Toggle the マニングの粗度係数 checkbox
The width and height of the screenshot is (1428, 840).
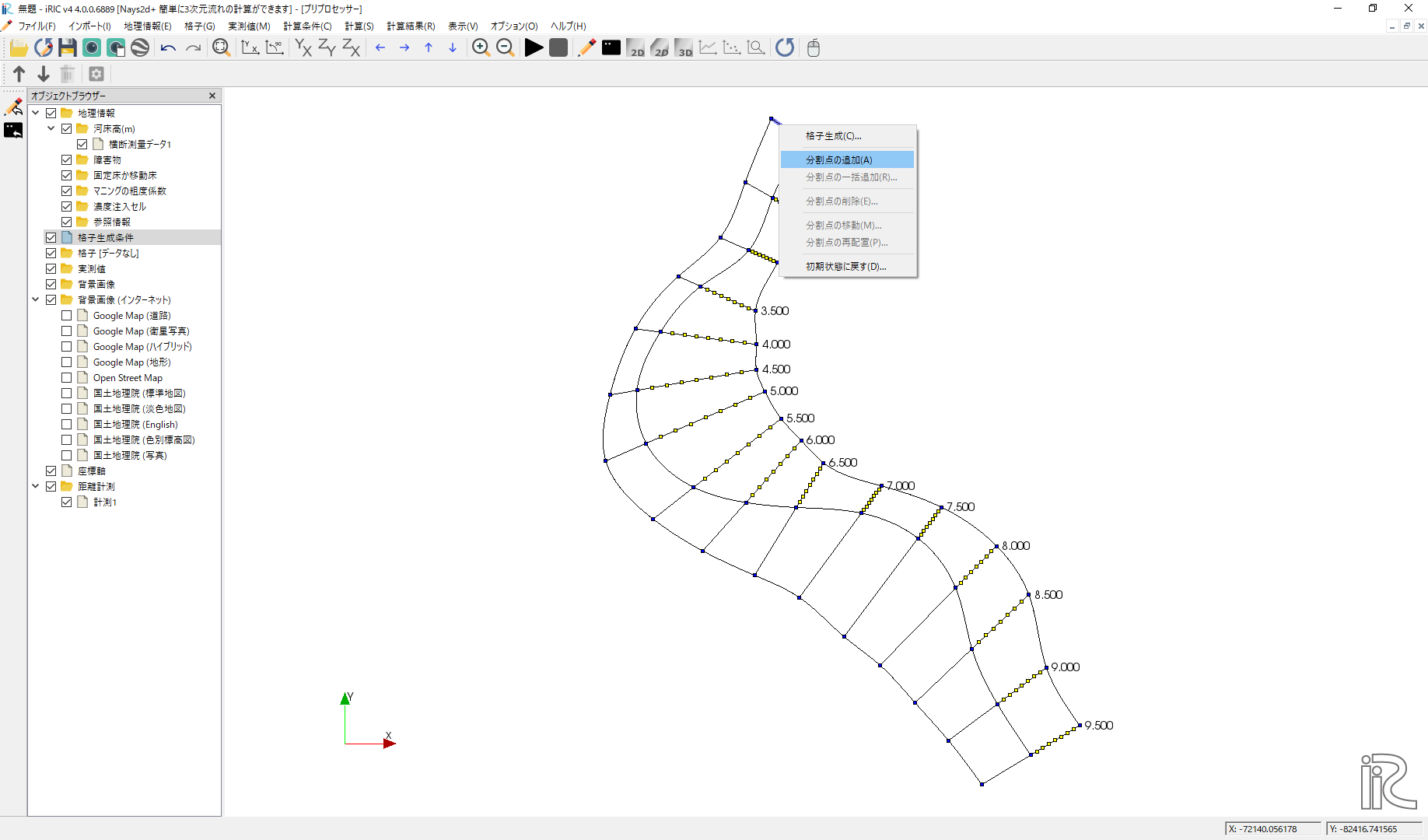coord(67,191)
